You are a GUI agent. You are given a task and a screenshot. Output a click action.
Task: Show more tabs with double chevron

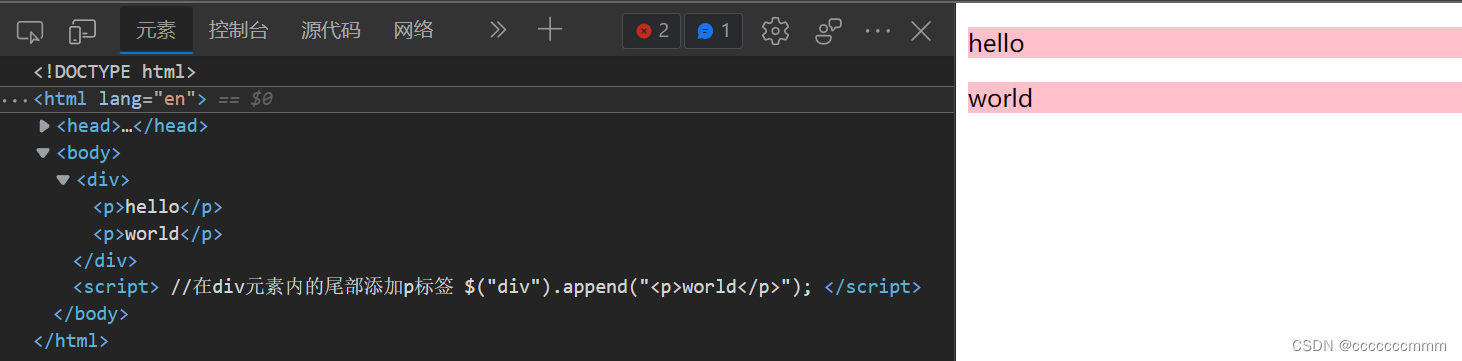coord(497,30)
